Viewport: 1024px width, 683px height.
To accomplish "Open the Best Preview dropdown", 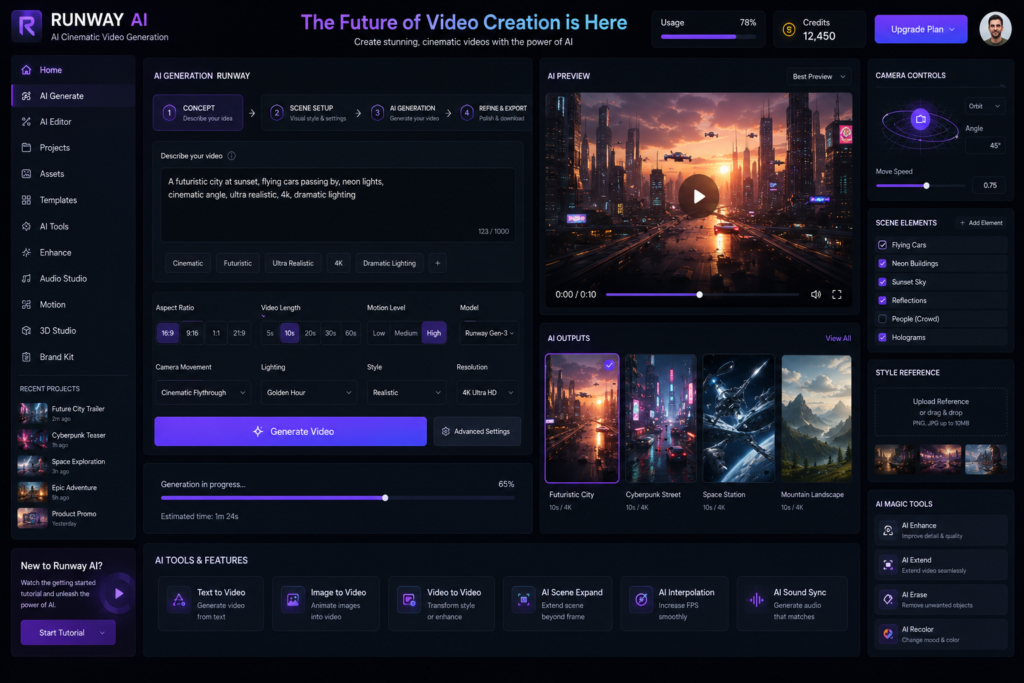I will [x=819, y=76].
